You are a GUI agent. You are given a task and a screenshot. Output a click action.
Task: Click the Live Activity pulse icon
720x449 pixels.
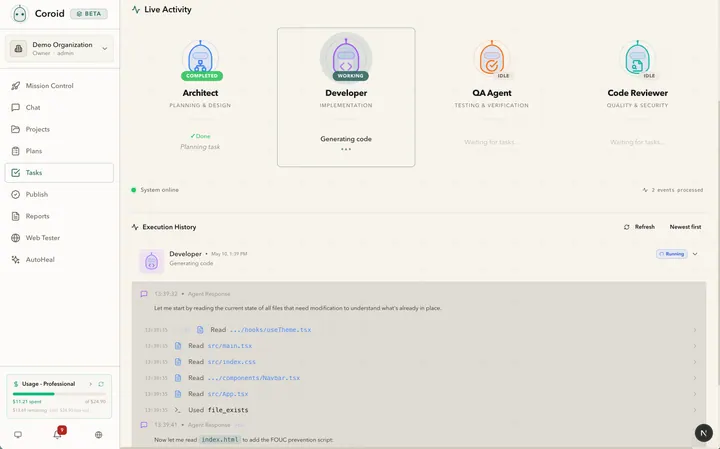(135, 9)
